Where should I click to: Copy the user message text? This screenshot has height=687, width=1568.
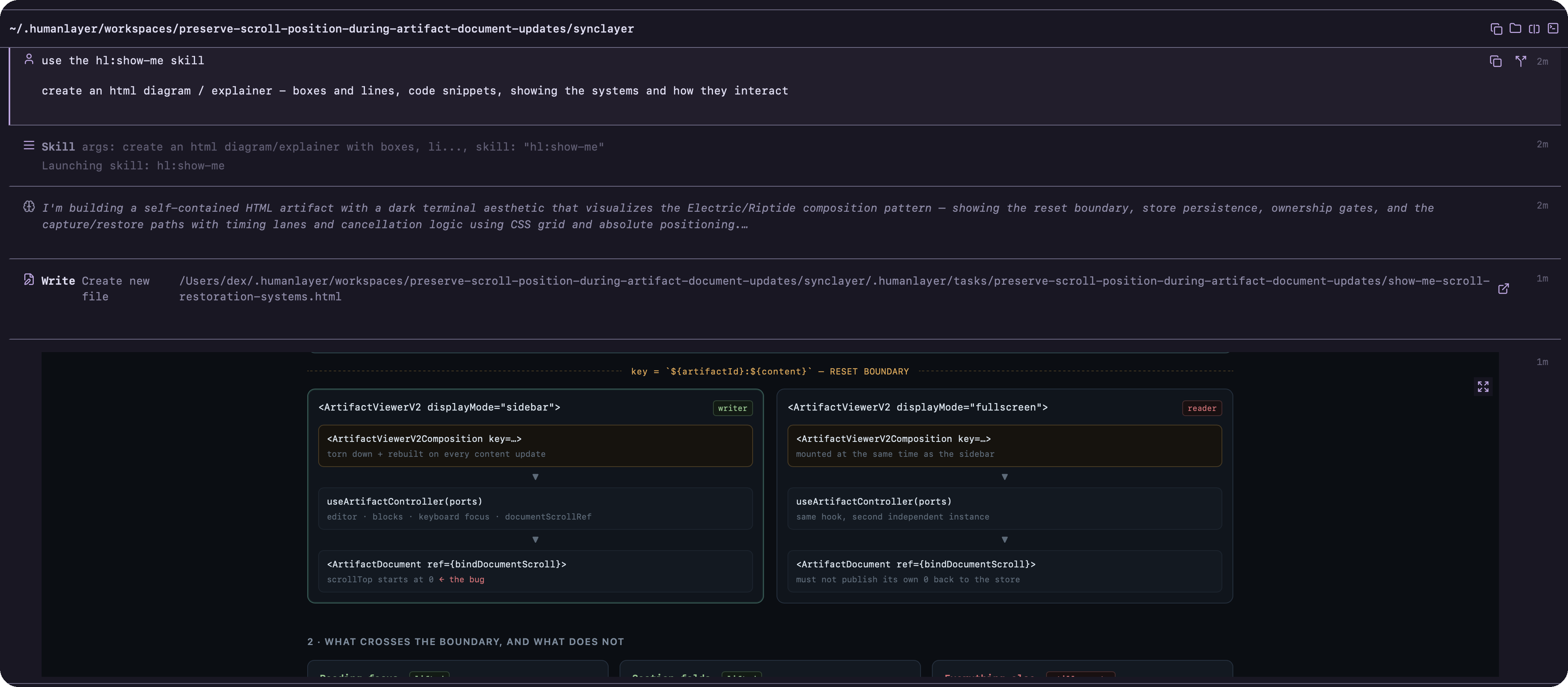pos(1495,62)
